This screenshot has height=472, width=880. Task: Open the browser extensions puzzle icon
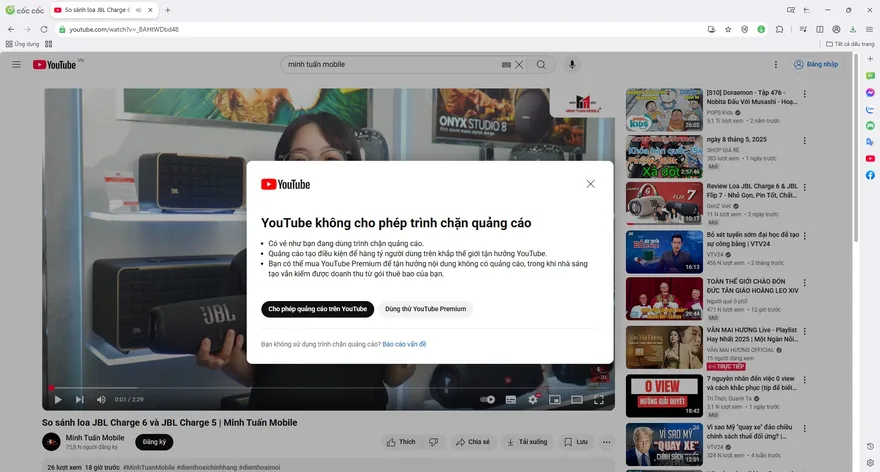[780, 29]
